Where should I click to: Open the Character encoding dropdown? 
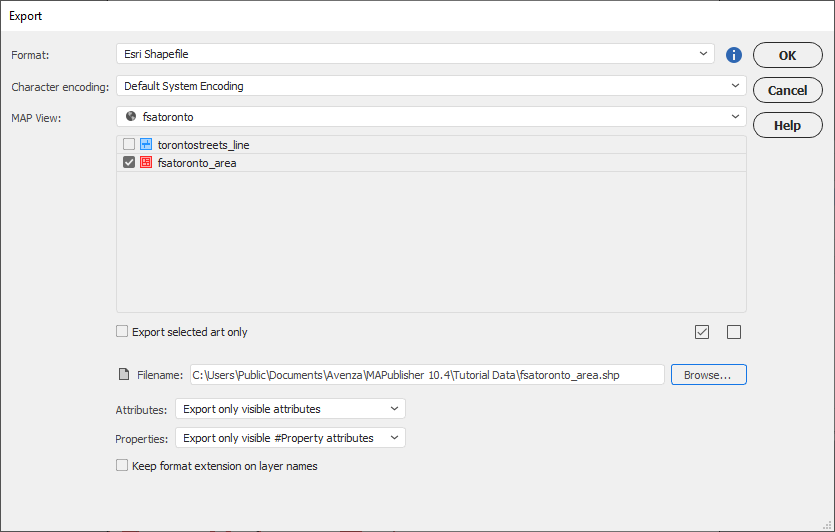click(431, 86)
